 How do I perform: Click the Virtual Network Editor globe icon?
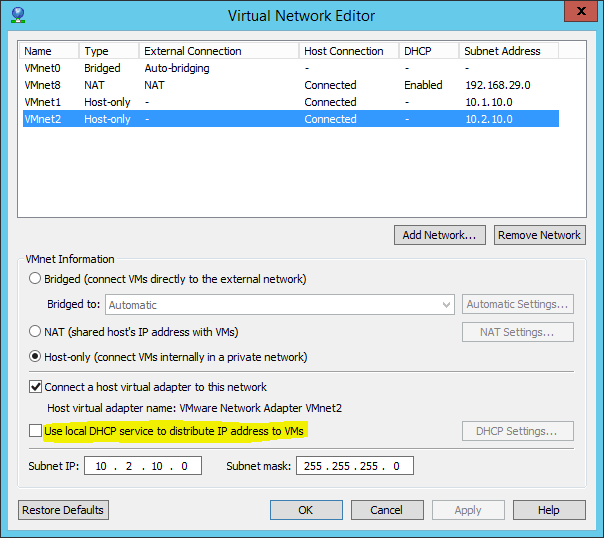tap(18, 15)
